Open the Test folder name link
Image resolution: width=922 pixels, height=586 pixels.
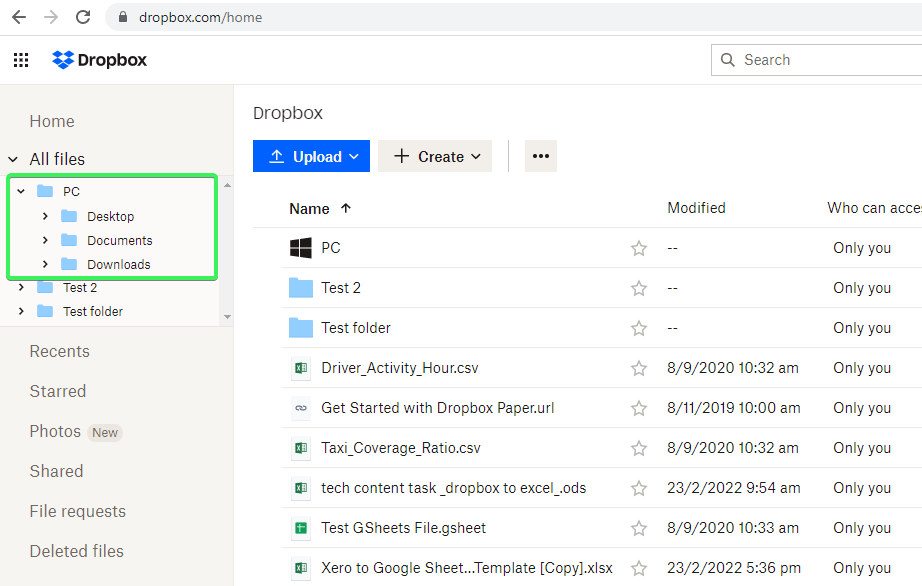356,328
